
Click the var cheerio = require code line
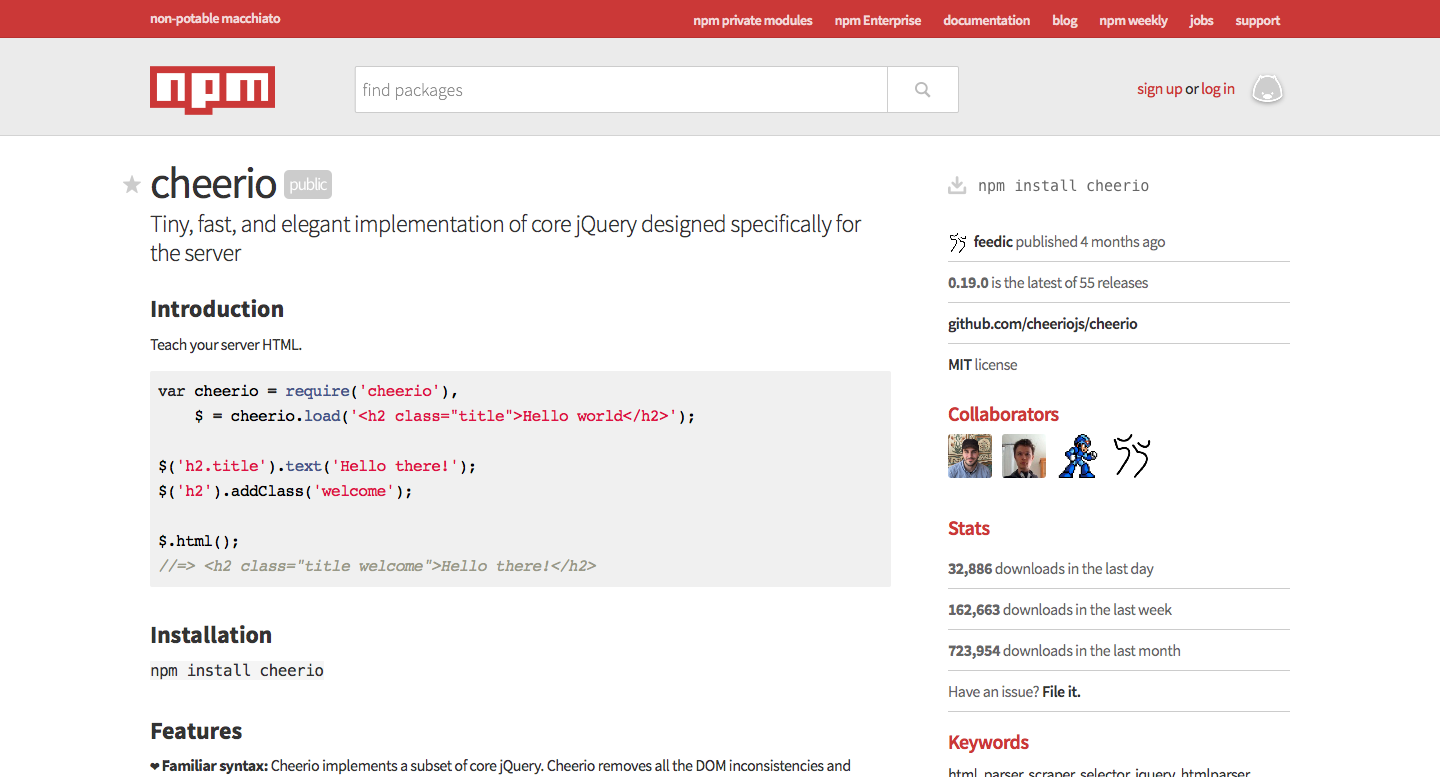pyautogui.click(x=308, y=391)
